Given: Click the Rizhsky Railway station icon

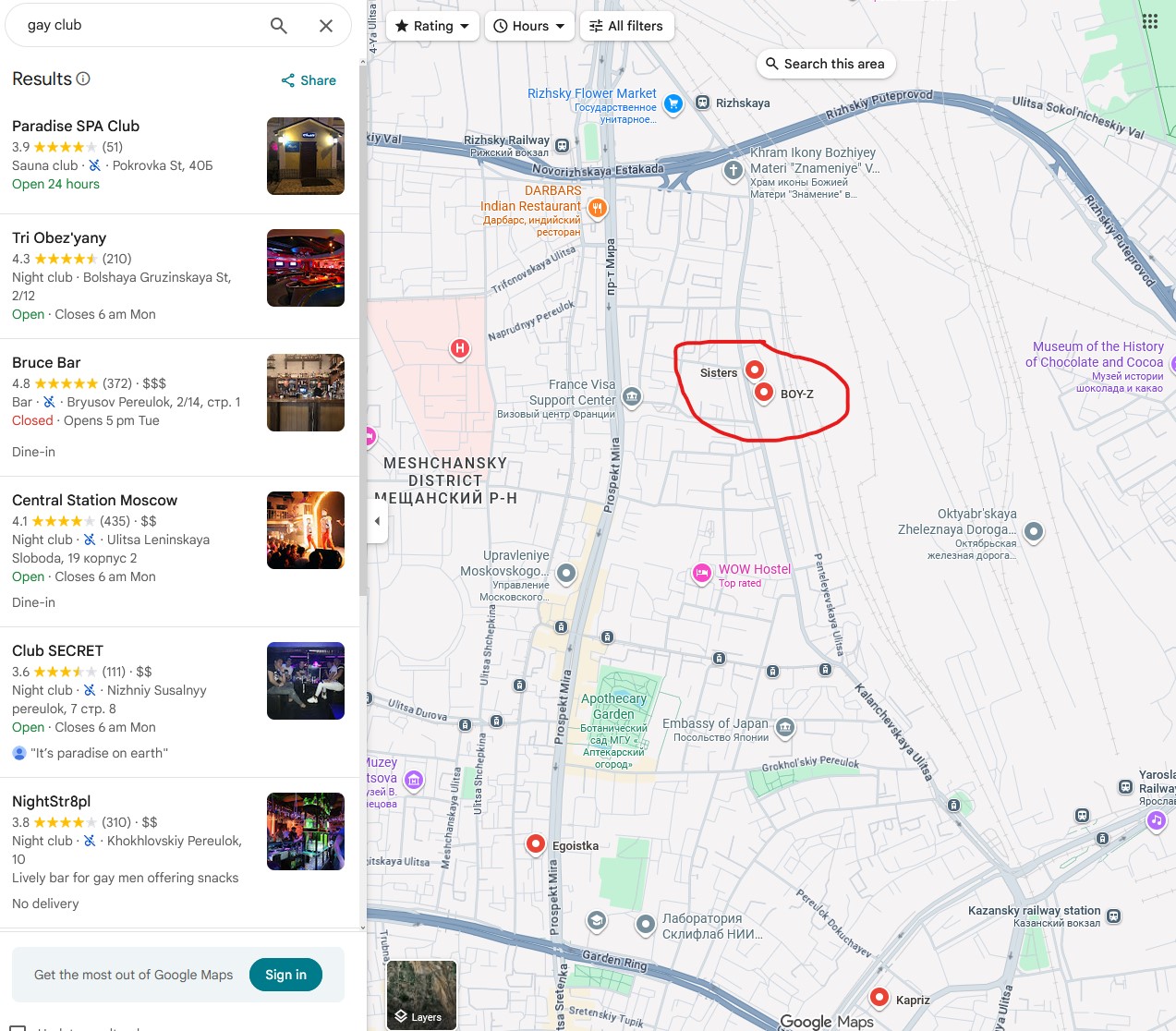Looking at the screenshot, I should point(562,145).
